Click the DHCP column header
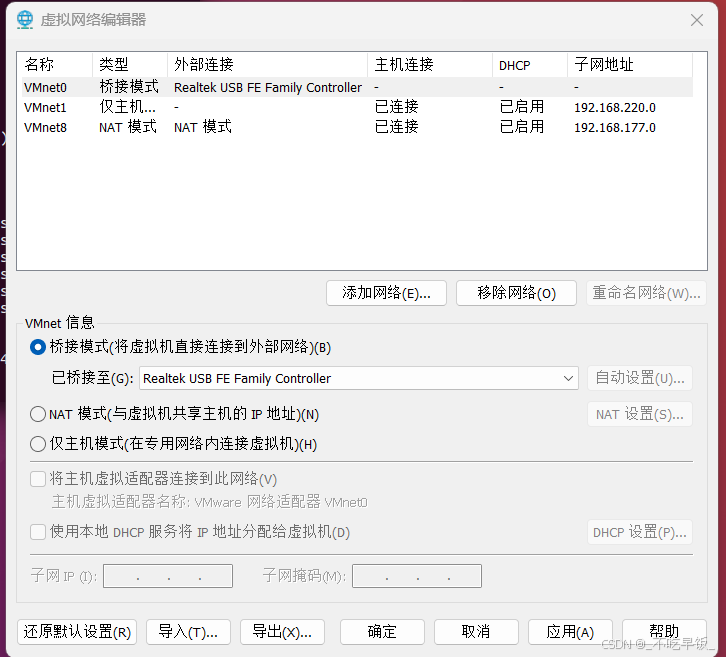726x657 pixels. [x=530, y=64]
